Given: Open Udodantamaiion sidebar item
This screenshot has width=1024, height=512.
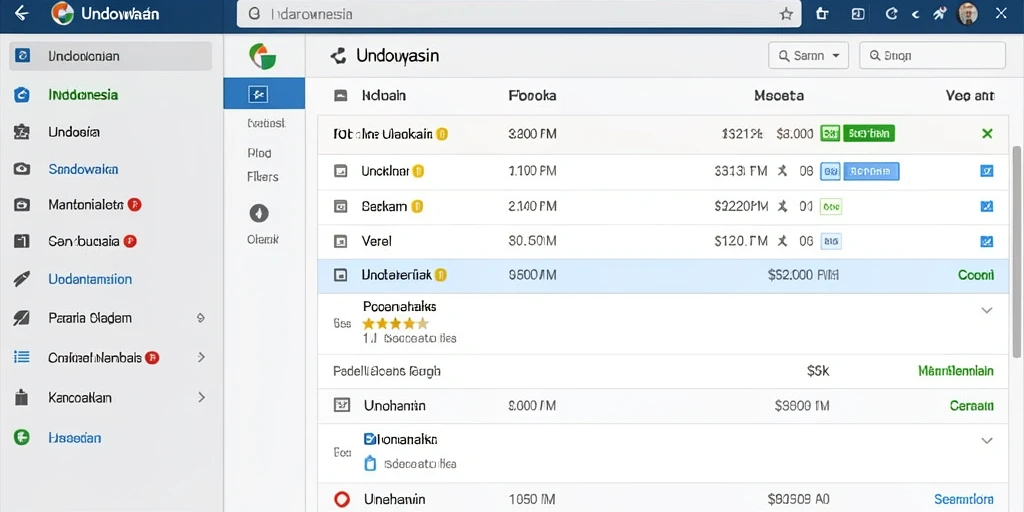Looking at the screenshot, I should [90, 279].
